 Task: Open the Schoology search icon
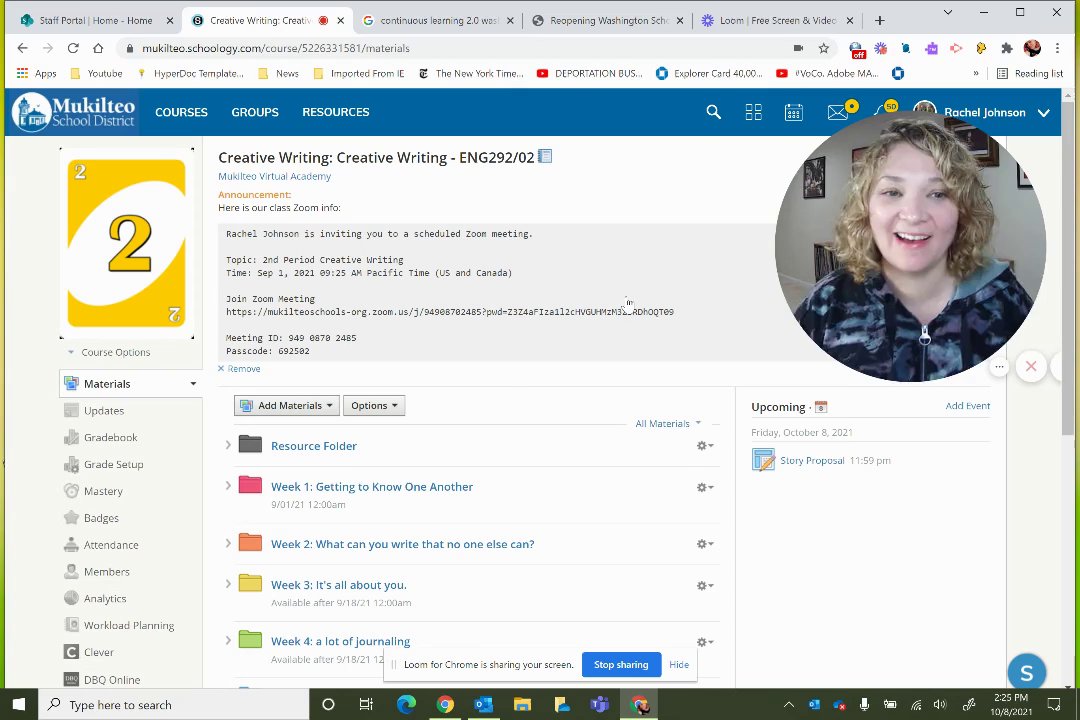coord(714,112)
